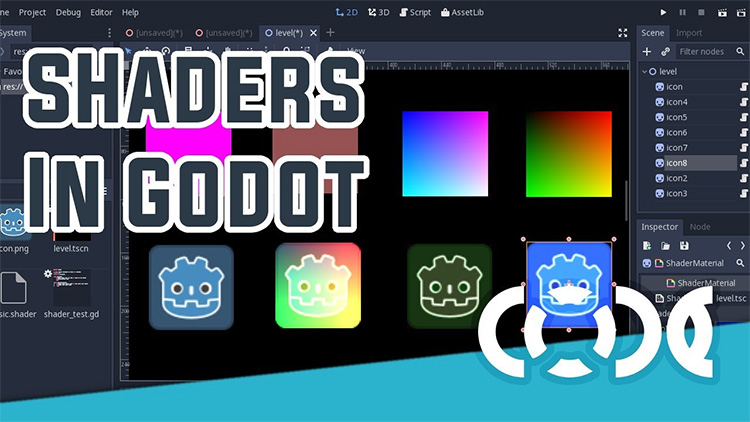Screen dimensions: 750x422
Task: Select the icon.png thumbnail in FileSystem
Action: click(x=13, y=223)
